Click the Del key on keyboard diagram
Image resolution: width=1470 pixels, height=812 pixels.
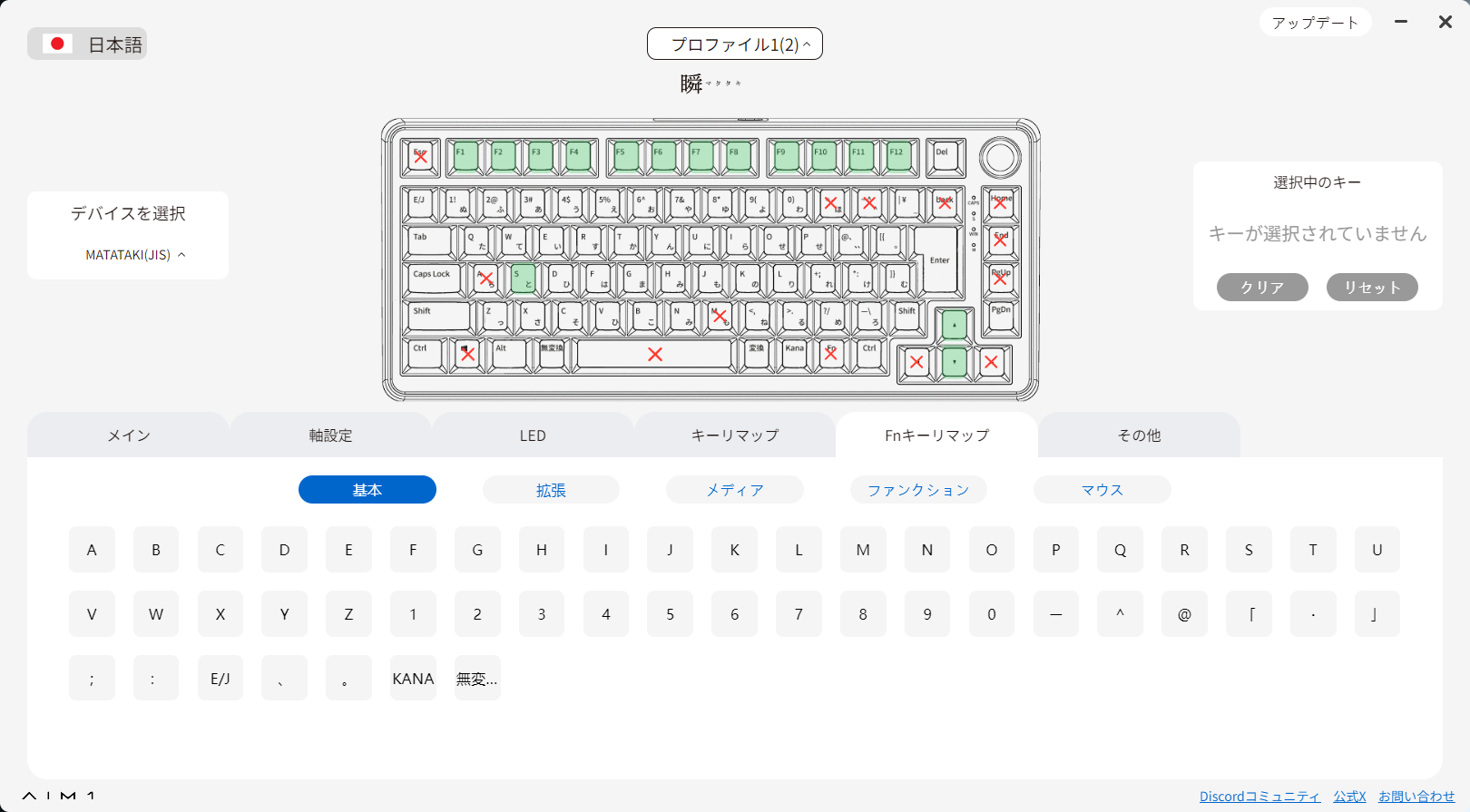945,157
